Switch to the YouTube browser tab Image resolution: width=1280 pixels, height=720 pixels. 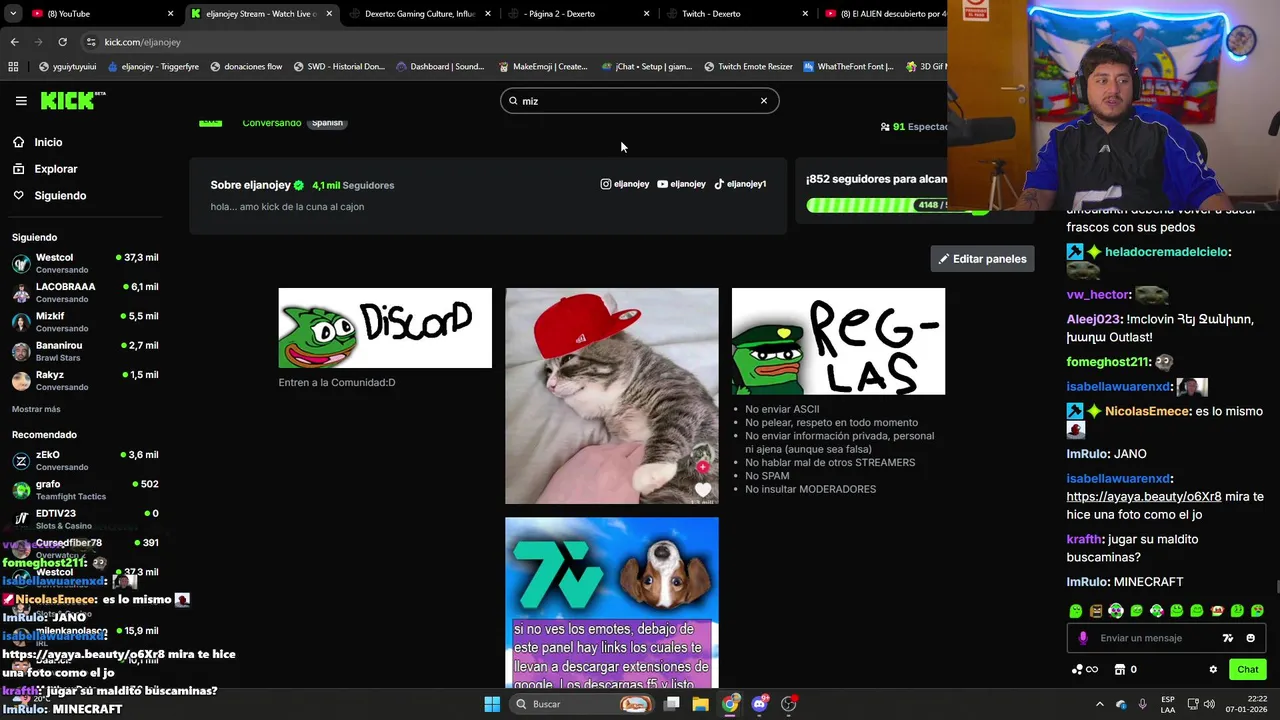98,14
